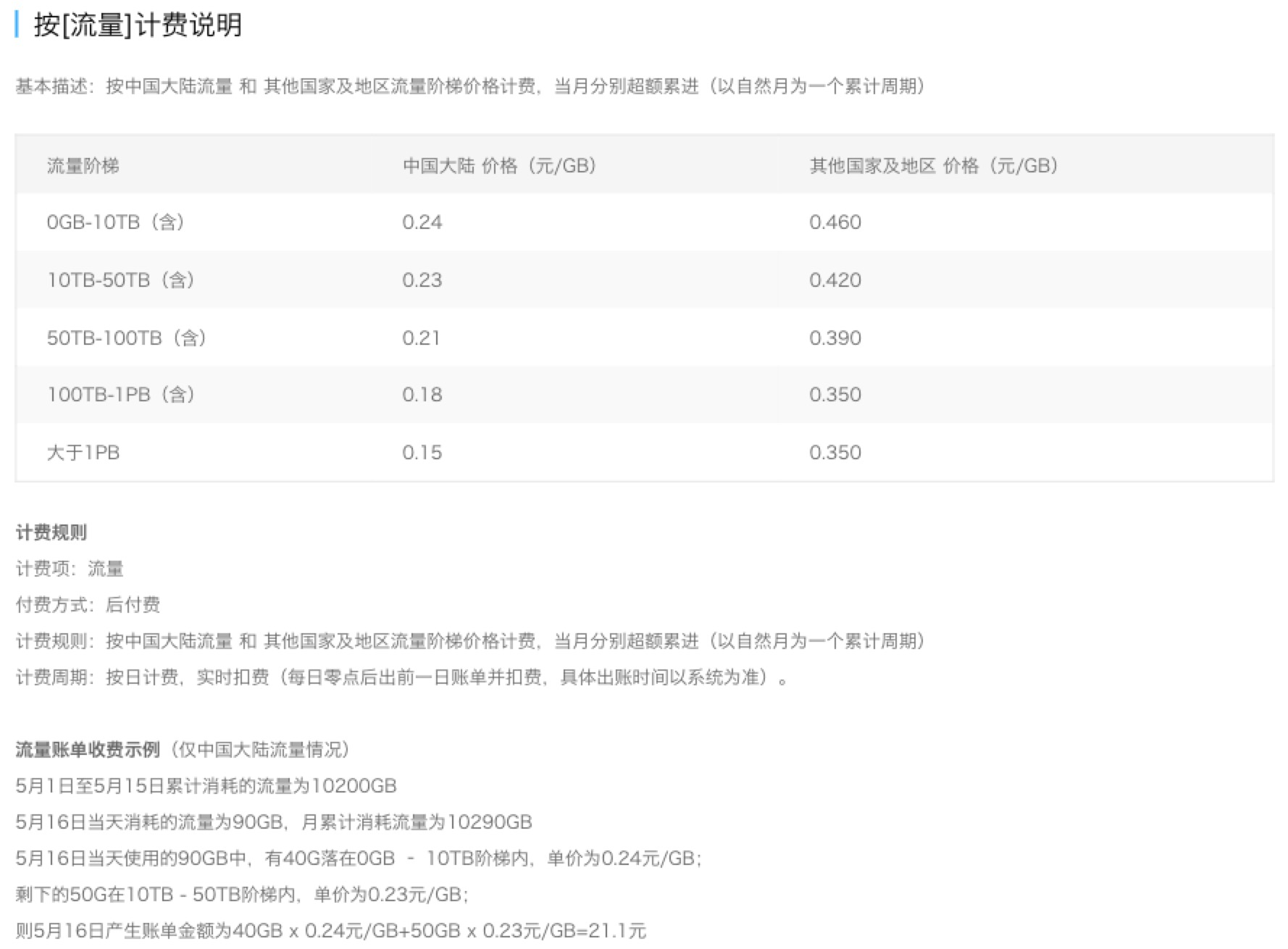Click the 0GB-10TB（含）tier cell
1288x949 pixels.
[117, 222]
